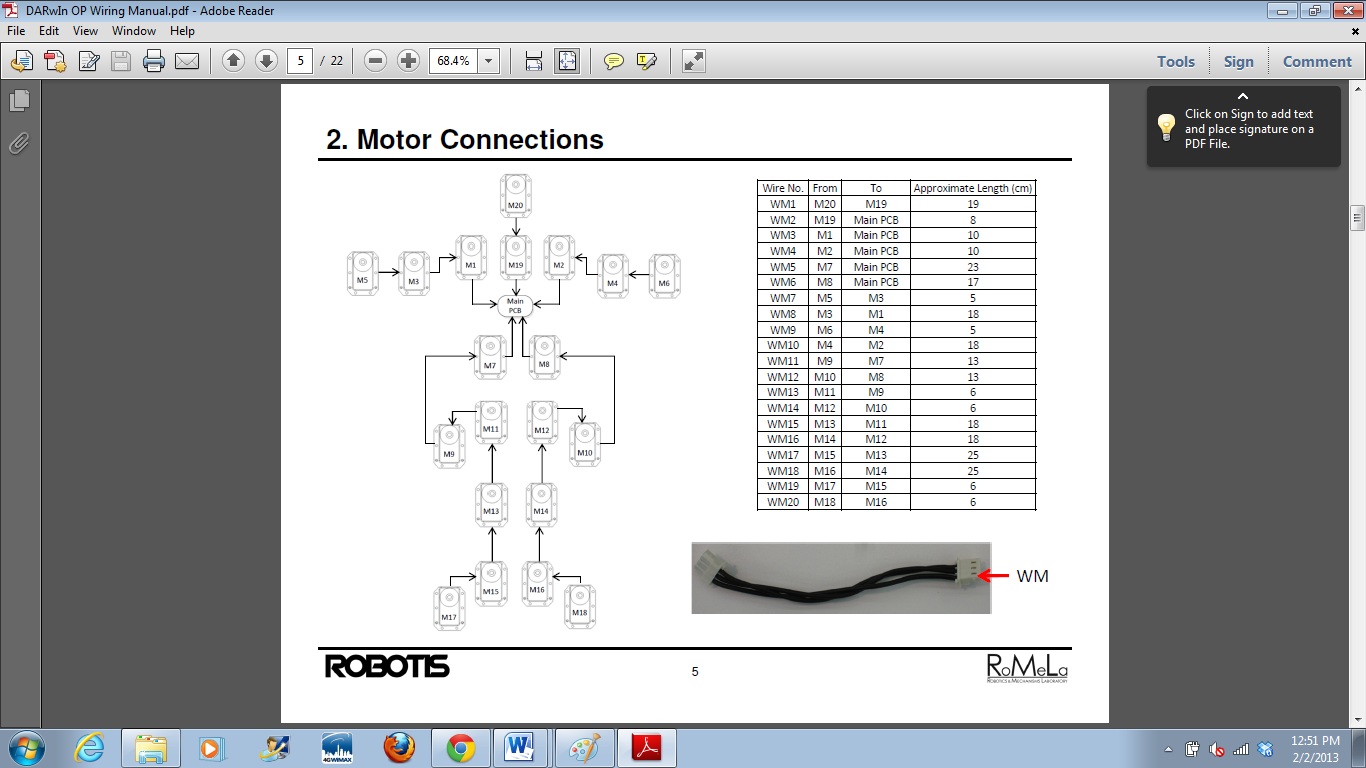Open the Edit menu
Viewport: 1366px width, 768px height.
49,31
